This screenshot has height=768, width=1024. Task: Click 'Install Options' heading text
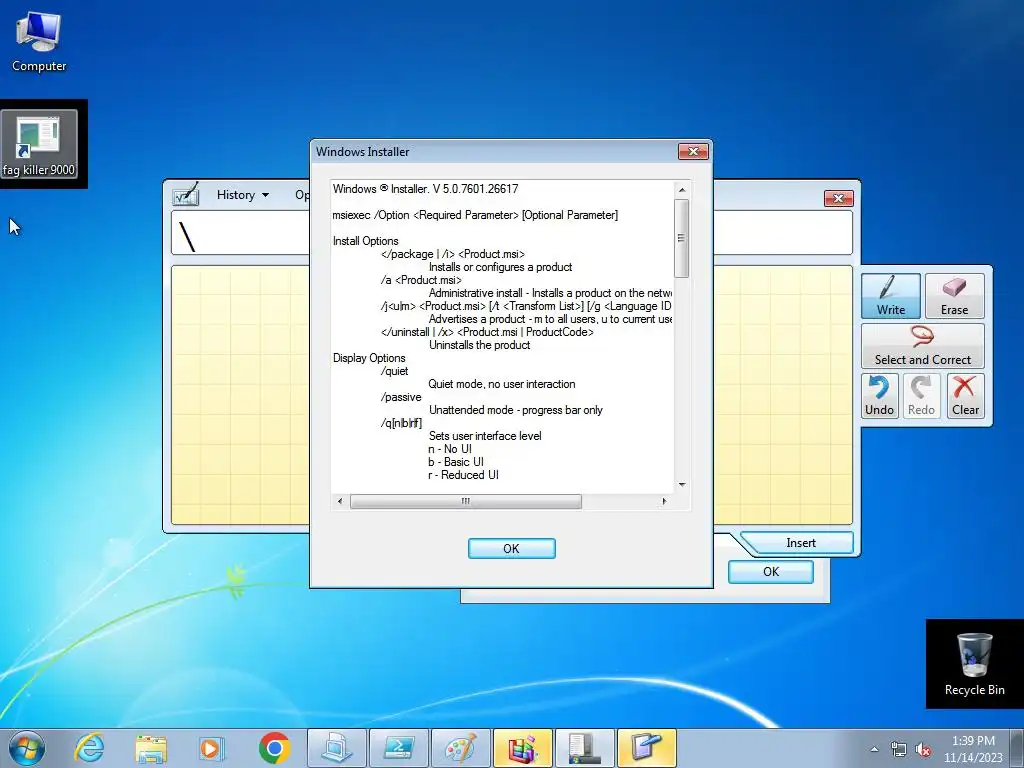(365, 241)
